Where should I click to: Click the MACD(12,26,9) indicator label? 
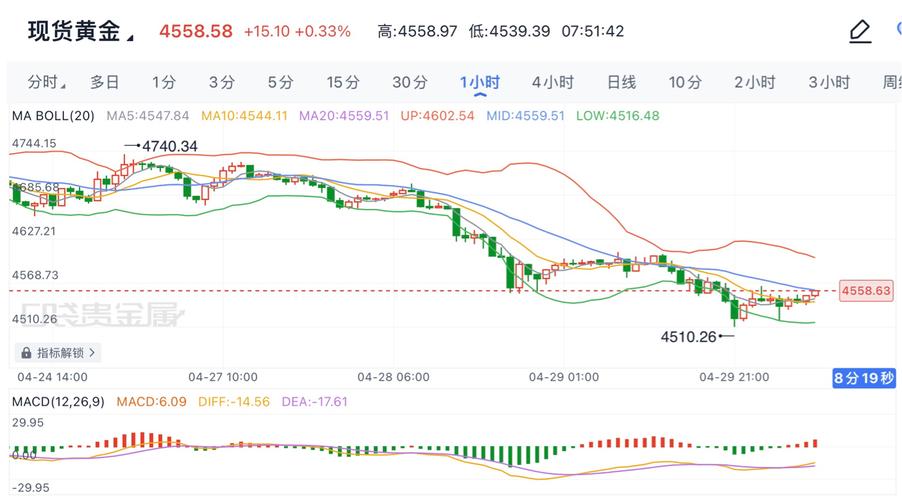pyautogui.click(x=57, y=401)
